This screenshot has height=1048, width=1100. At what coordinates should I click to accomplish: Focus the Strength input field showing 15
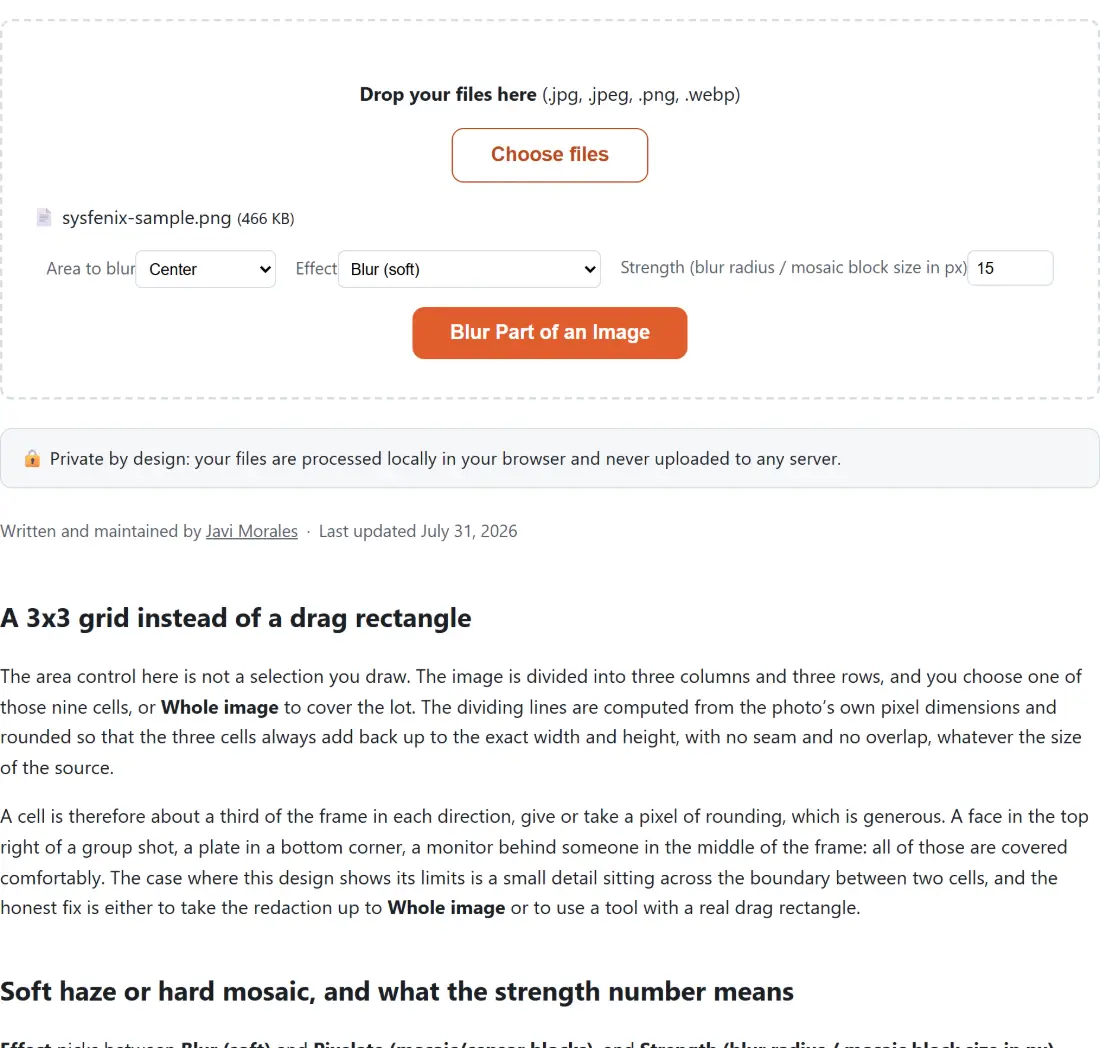[1010, 268]
